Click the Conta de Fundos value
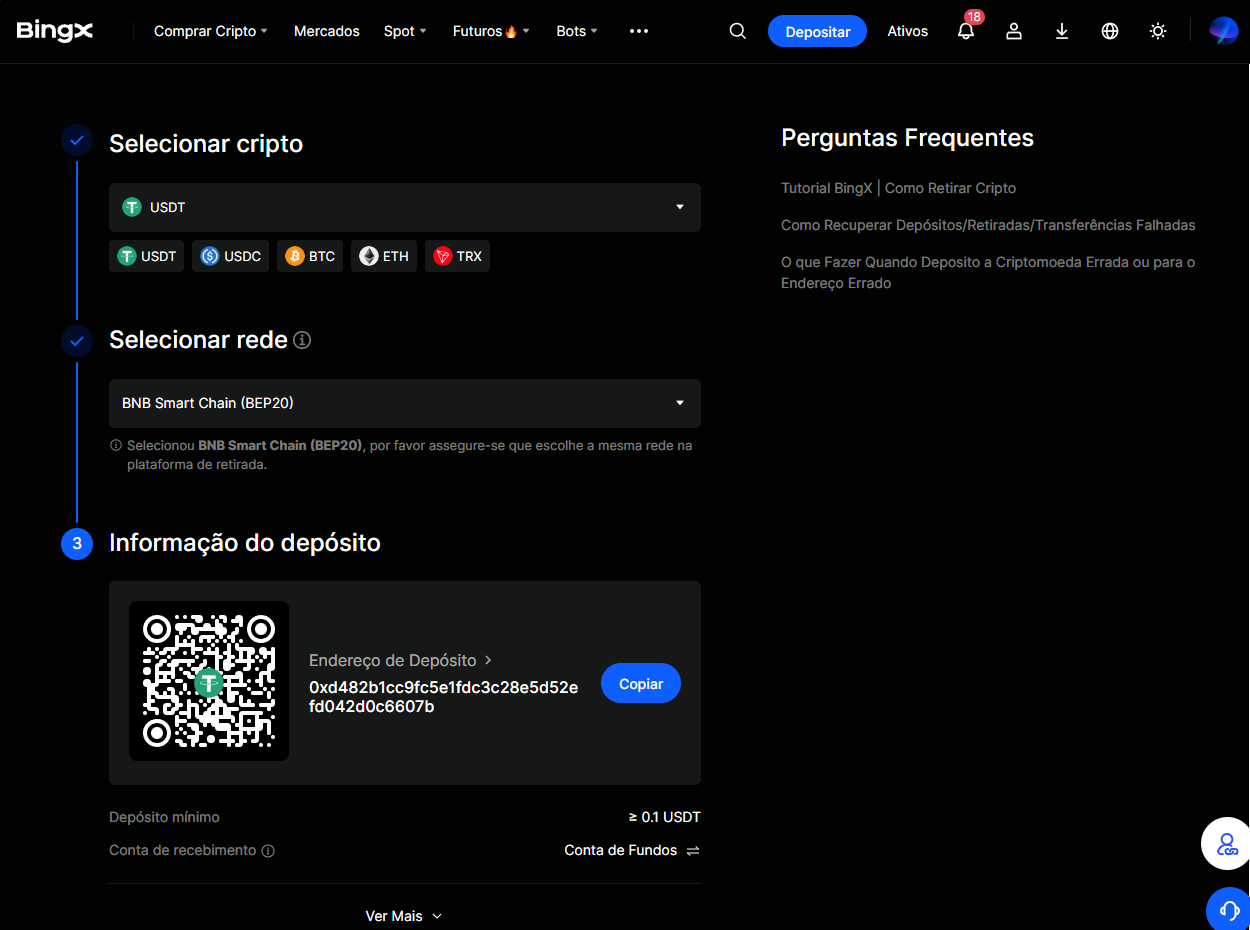1250x930 pixels. (x=621, y=850)
